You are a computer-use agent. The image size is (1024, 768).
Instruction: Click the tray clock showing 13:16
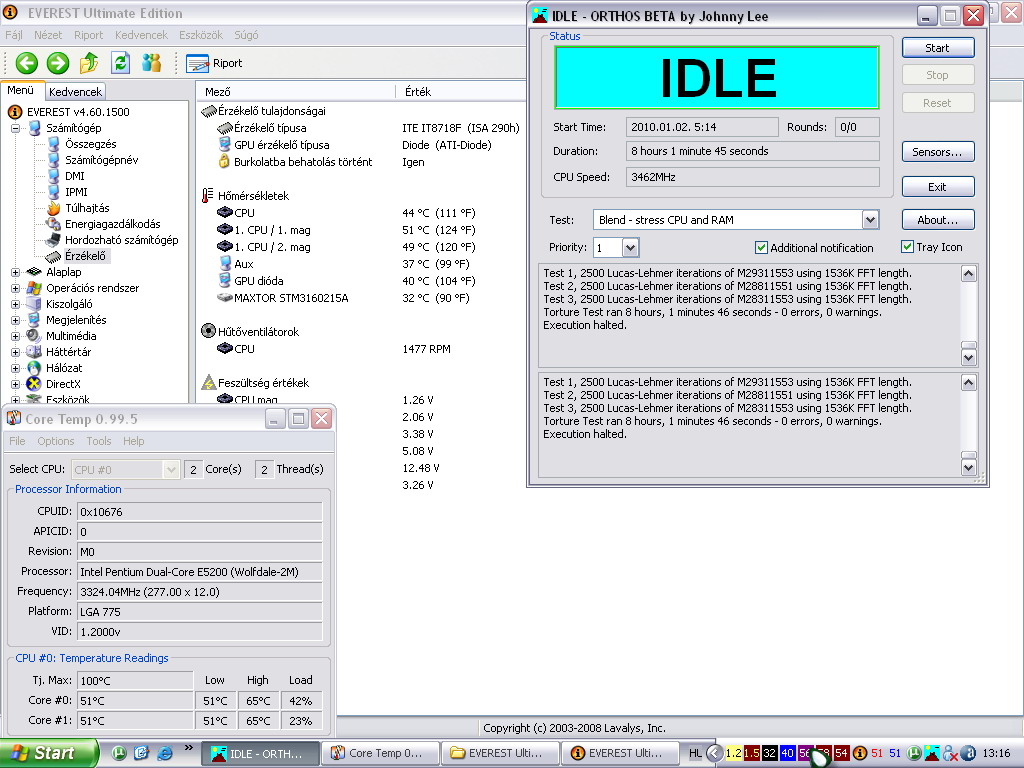997,753
